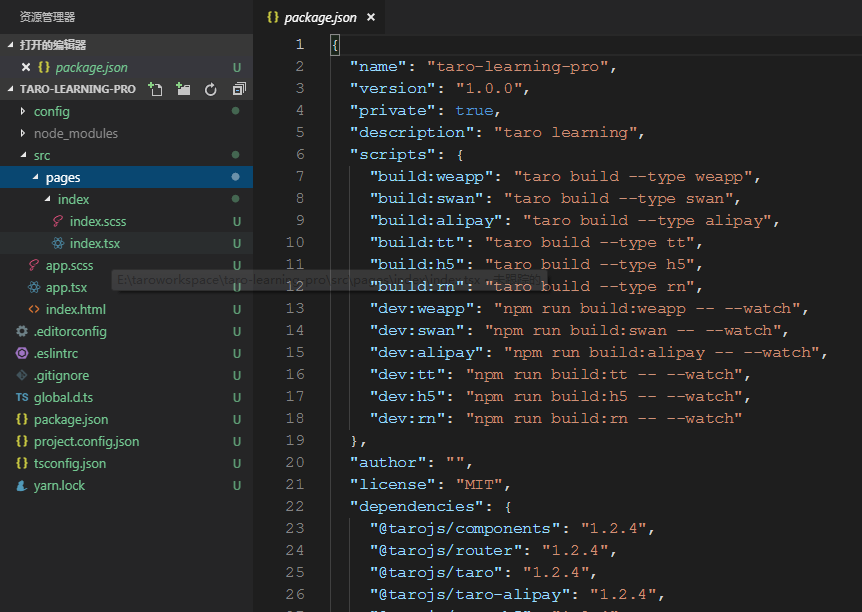Click the package.json tab
Screen dimensions: 862x612
click(x=320, y=18)
